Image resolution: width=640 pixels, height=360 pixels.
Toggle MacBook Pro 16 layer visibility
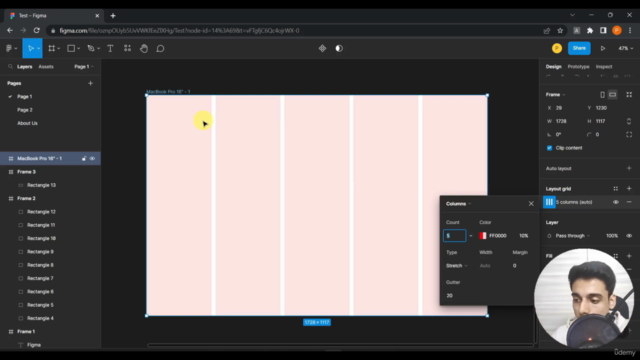coord(93,158)
